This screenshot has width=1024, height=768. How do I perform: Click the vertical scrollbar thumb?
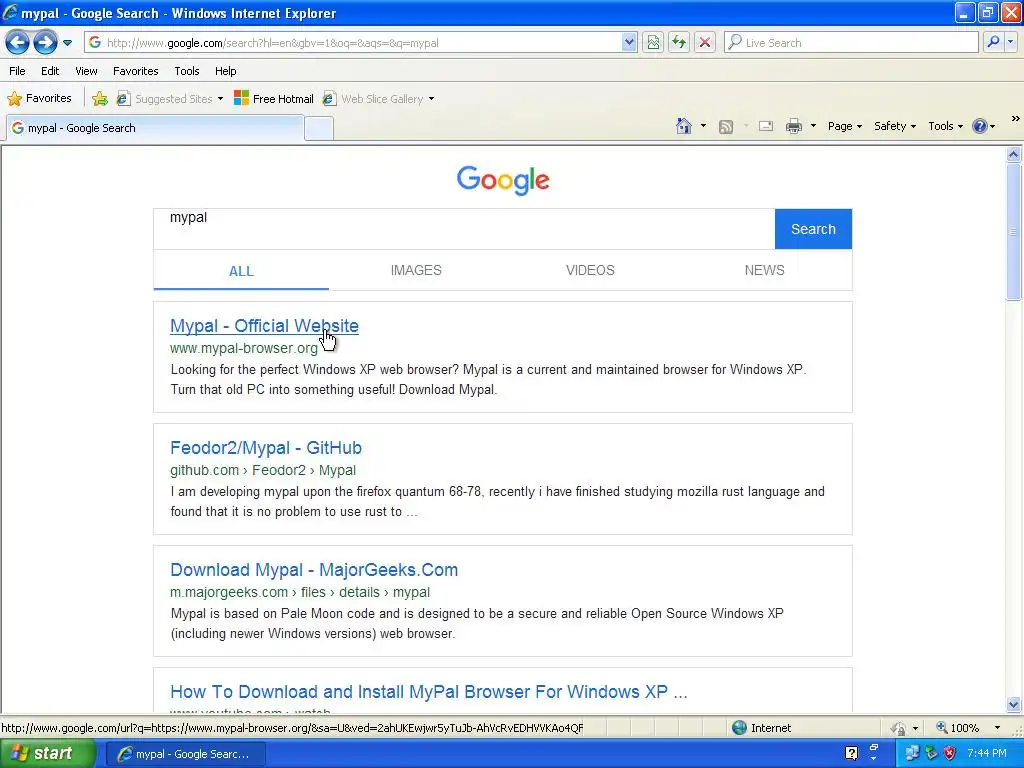1014,232
